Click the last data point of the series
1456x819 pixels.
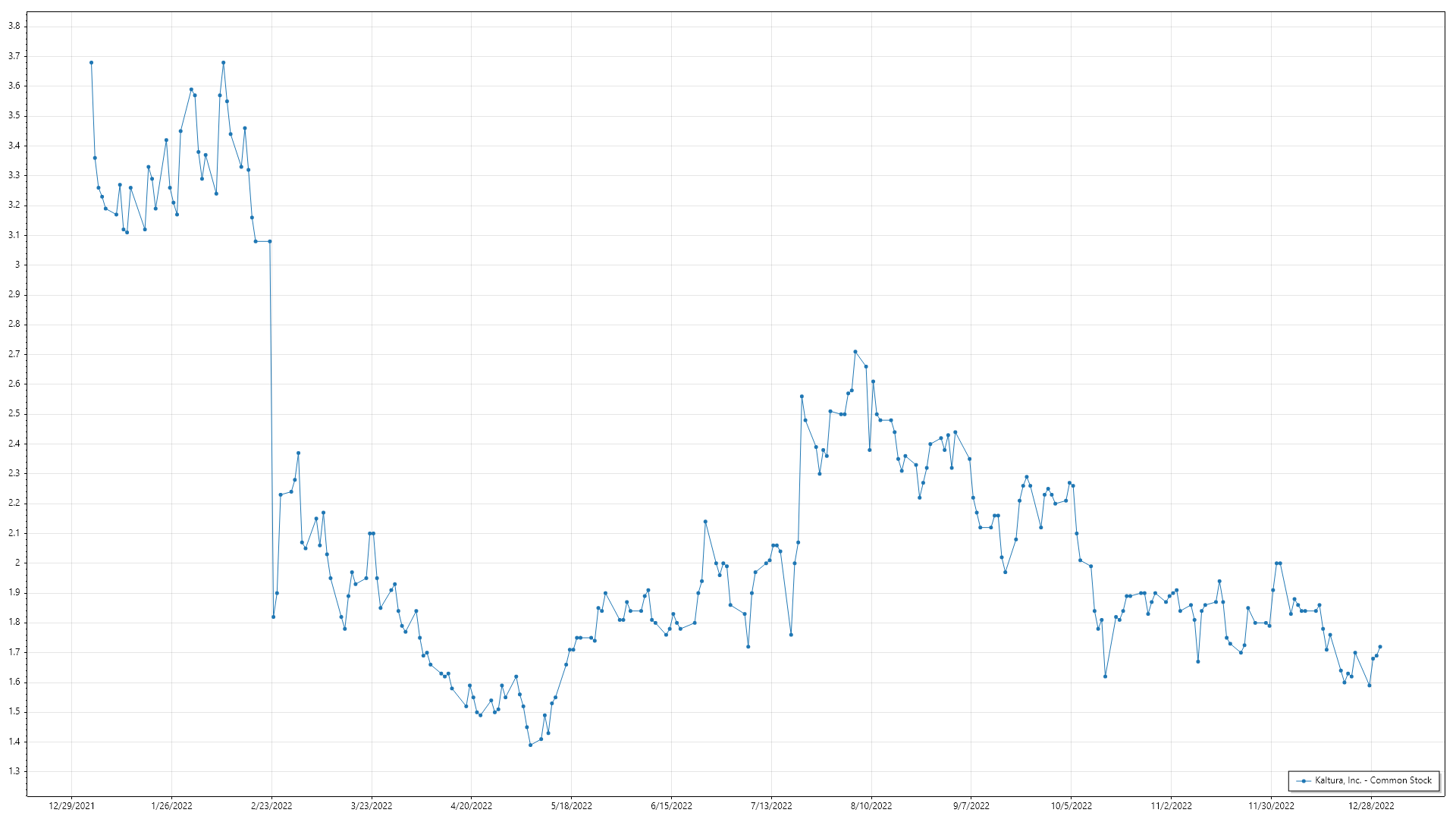coord(1380,647)
